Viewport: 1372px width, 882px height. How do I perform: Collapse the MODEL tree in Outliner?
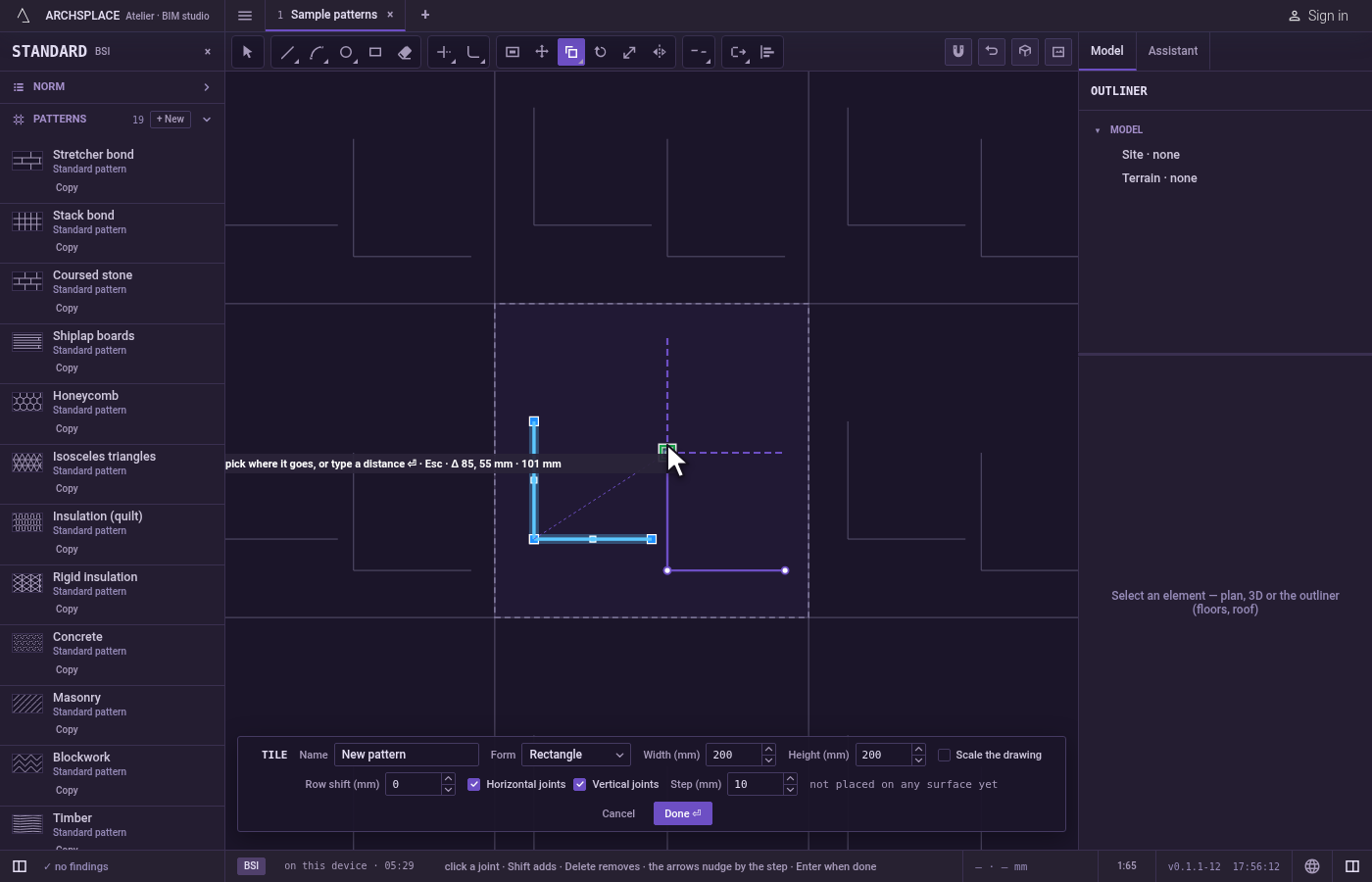click(1098, 130)
